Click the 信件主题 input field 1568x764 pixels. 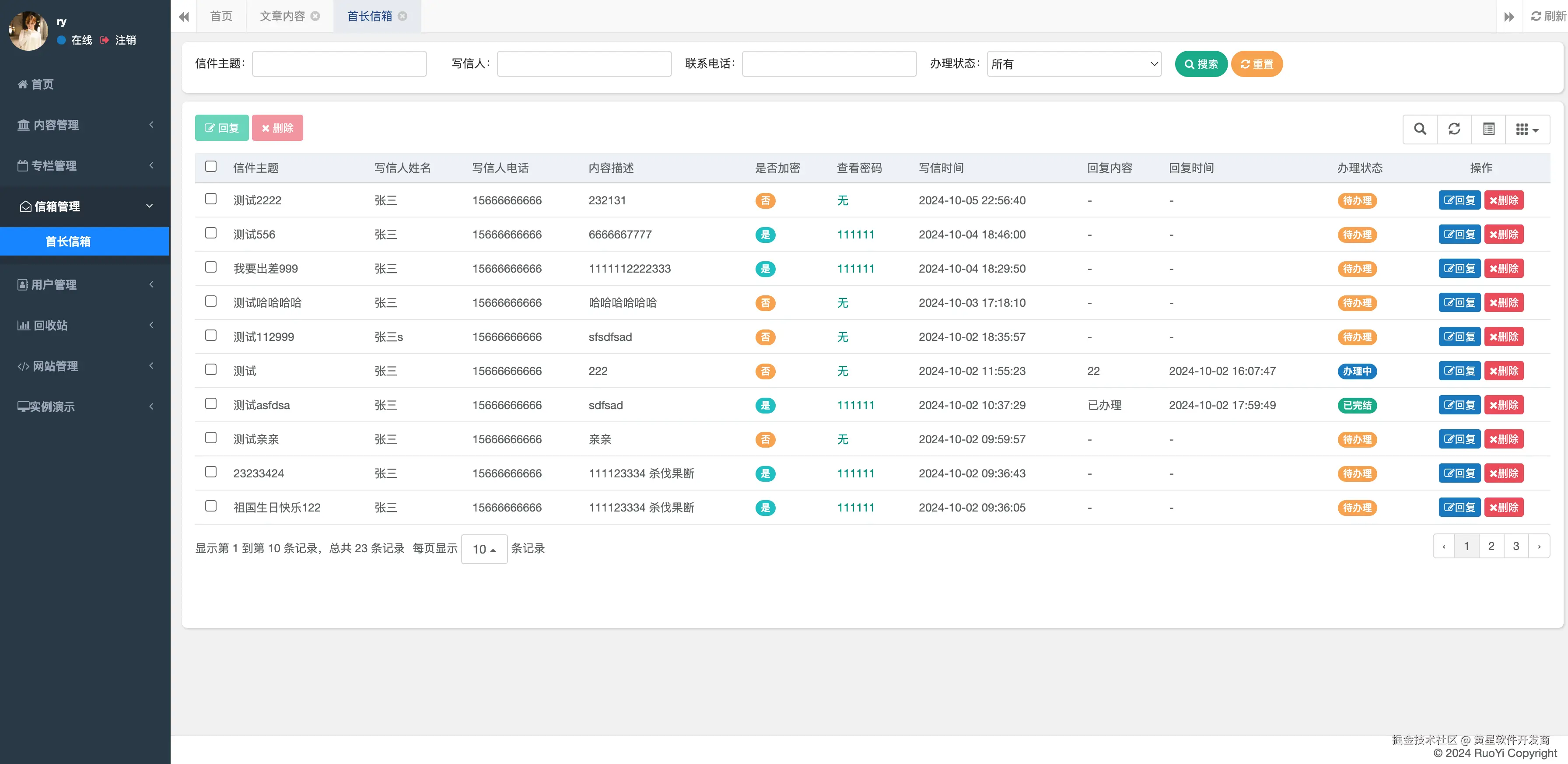click(x=339, y=64)
